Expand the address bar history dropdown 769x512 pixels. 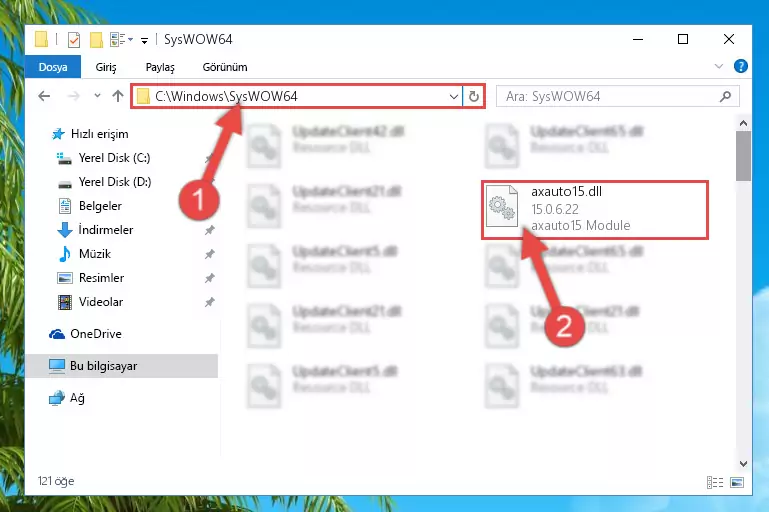454,97
